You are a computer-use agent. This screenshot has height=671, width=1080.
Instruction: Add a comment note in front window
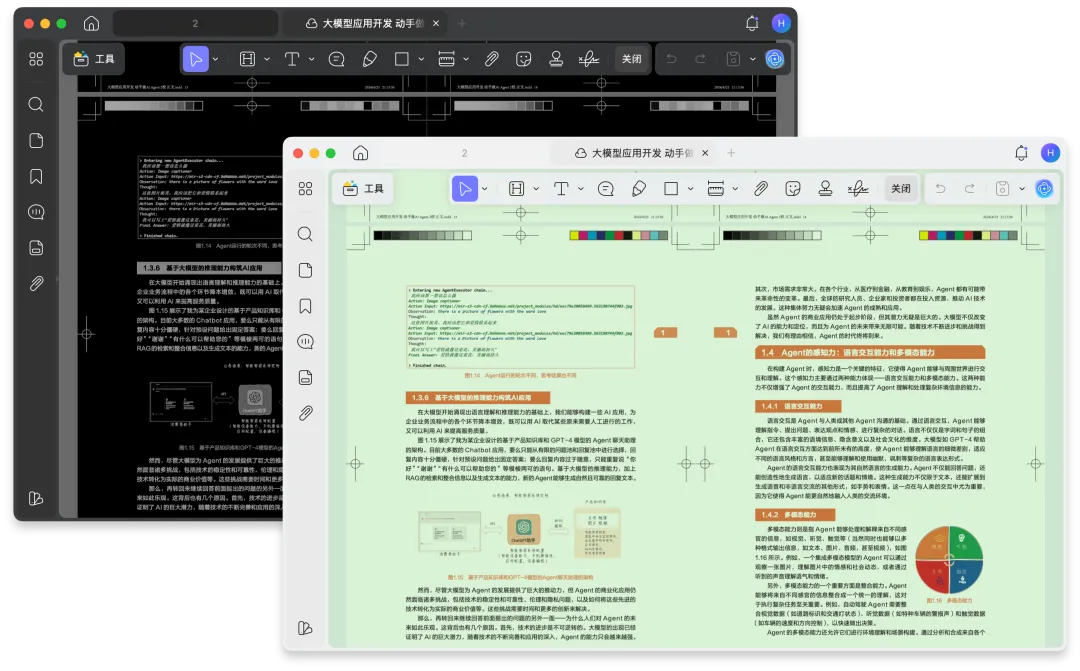point(605,189)
